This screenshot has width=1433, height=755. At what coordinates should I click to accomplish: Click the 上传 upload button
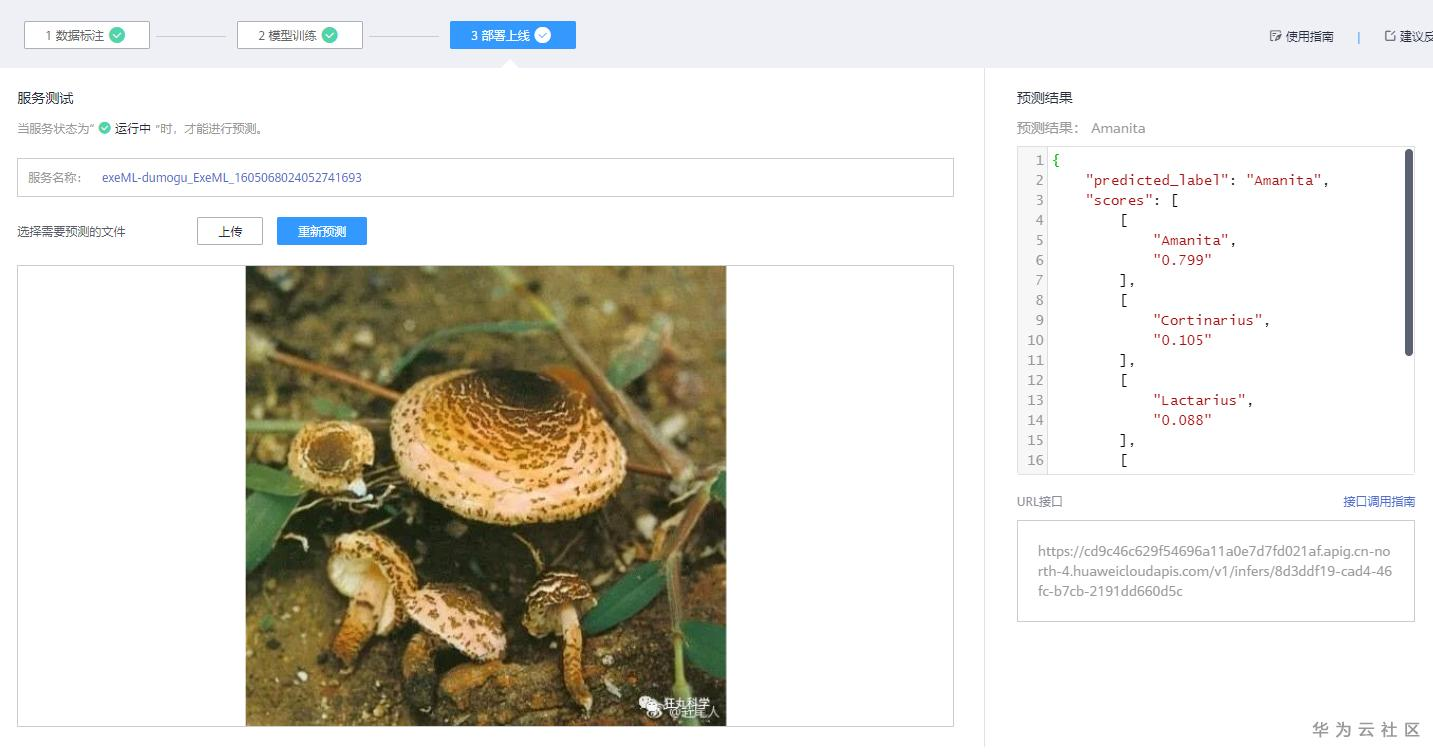230,231
